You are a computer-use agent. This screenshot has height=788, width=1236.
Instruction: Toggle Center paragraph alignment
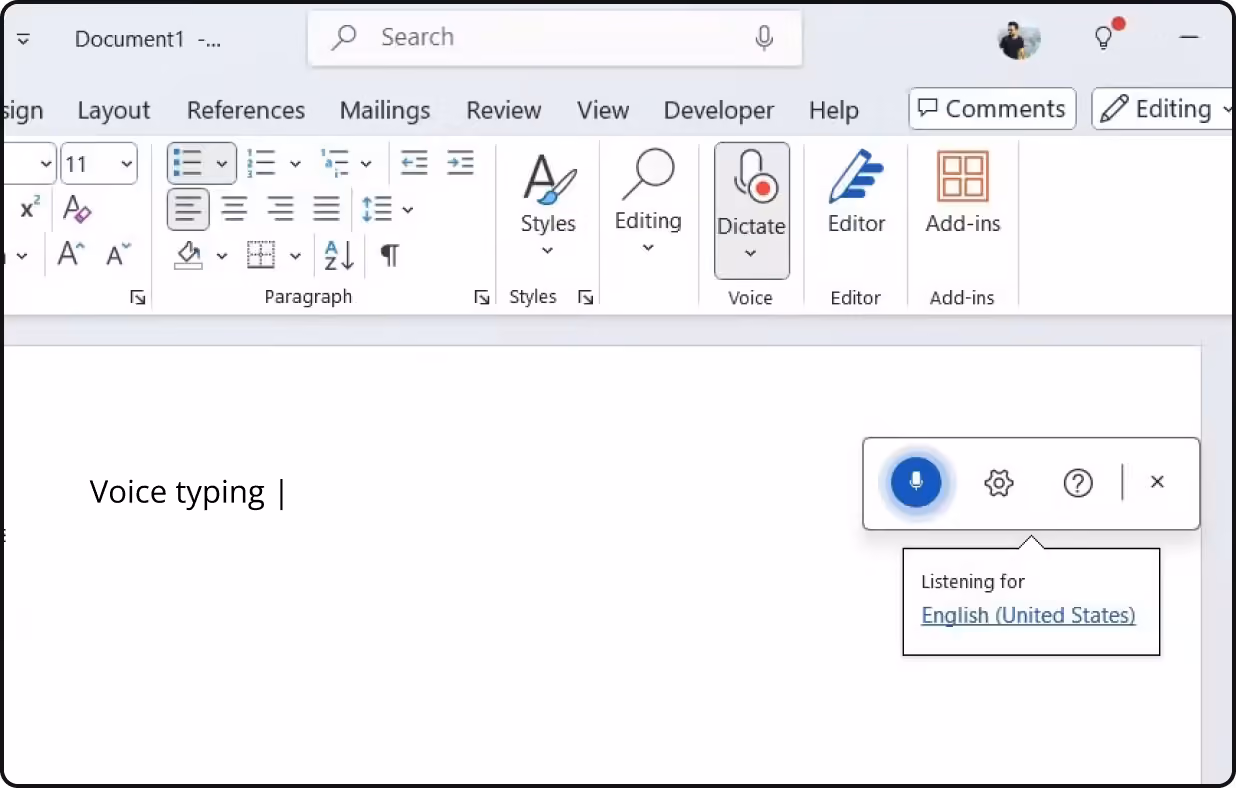point(234,209)
